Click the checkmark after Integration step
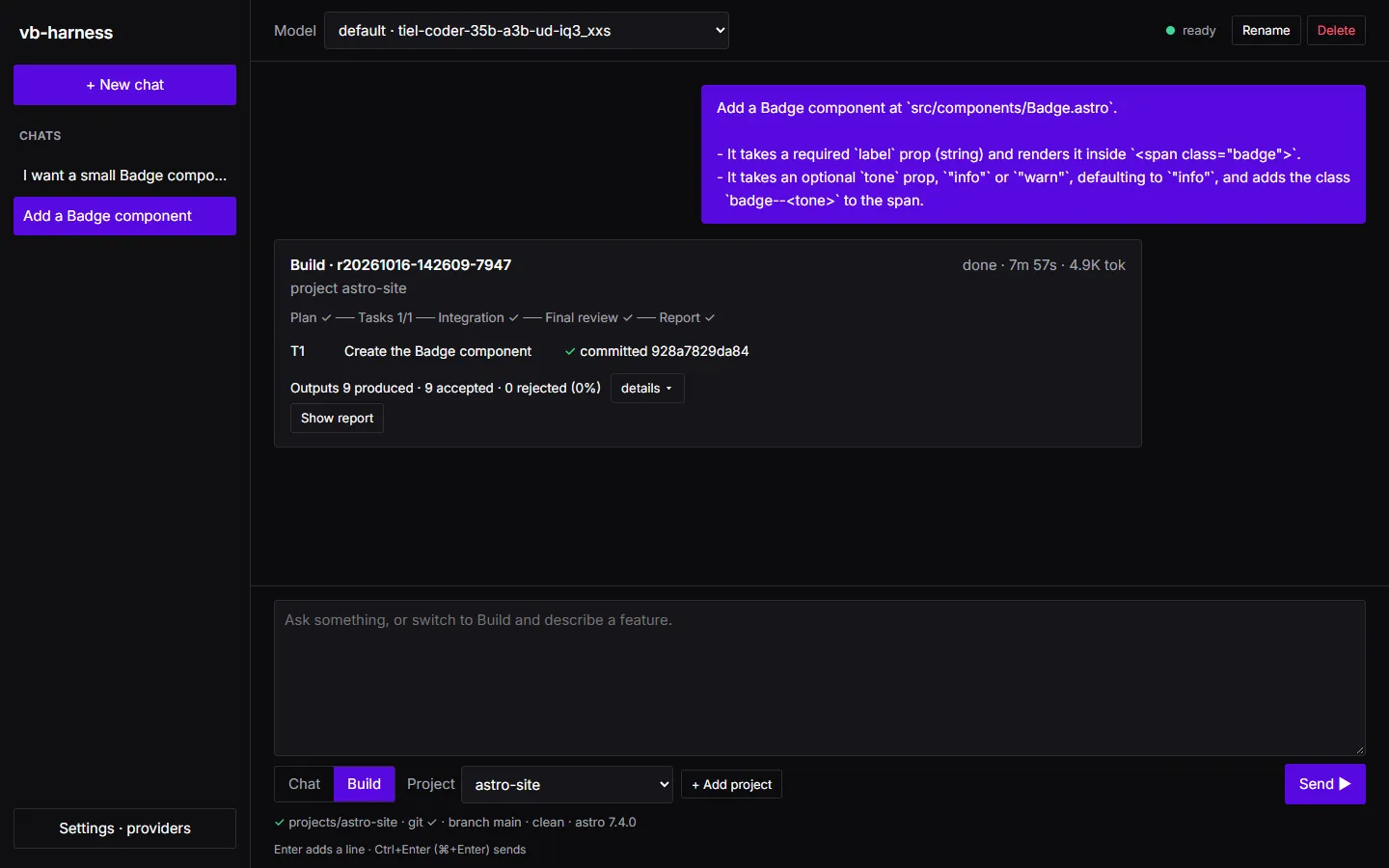The width and height of the screenshot is (1389, 868). [514, 318]
